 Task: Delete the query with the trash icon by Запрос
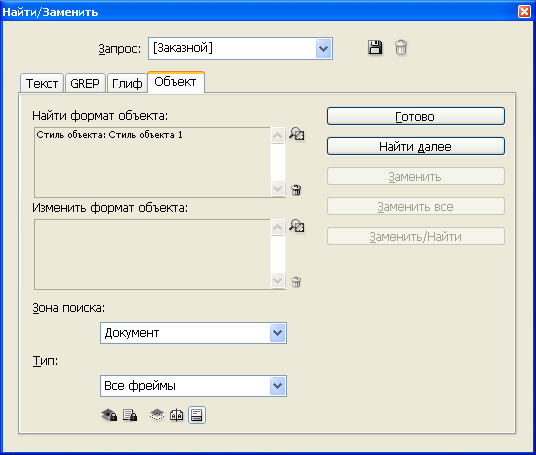coord(401,47)
